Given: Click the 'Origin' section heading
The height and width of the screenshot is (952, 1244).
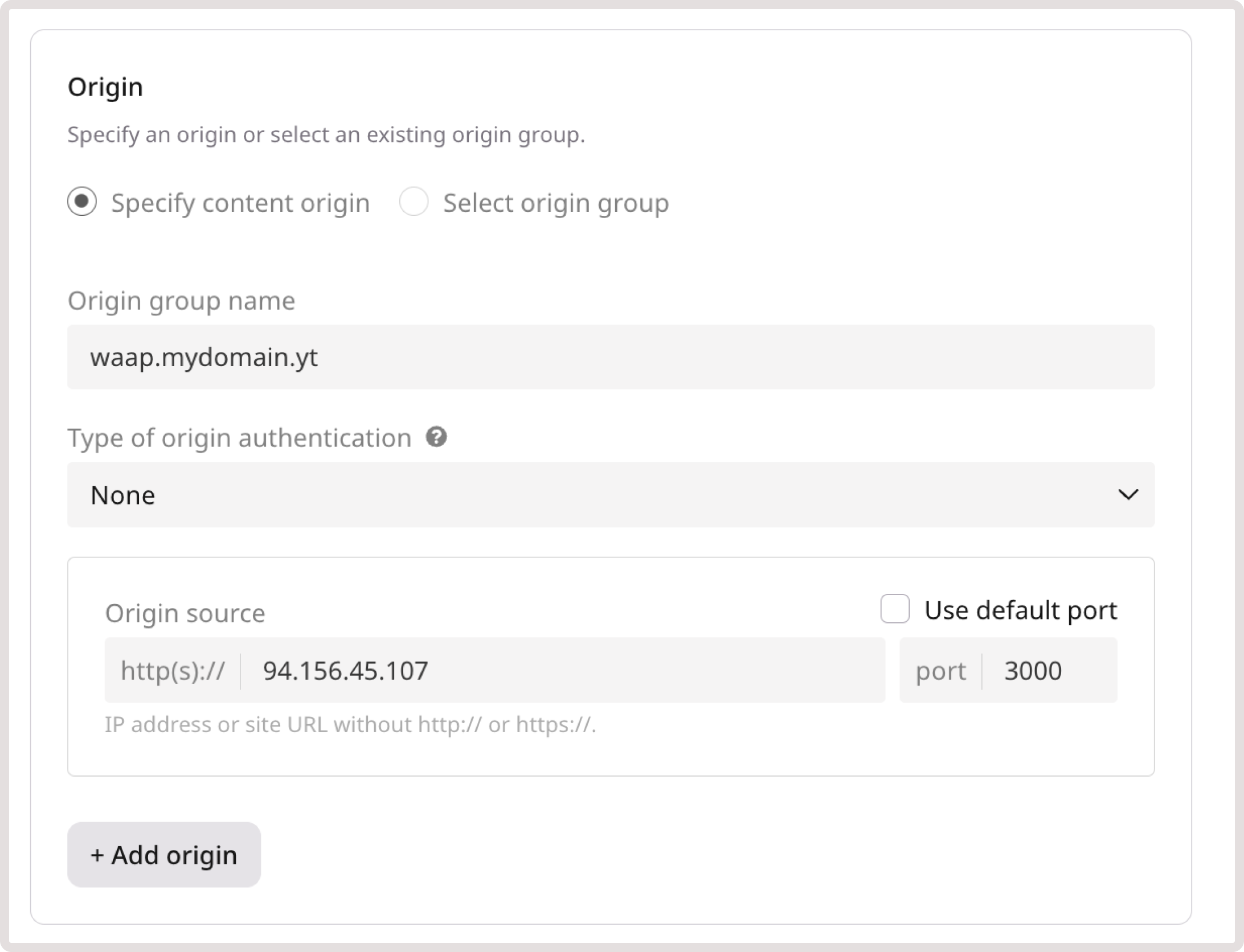Looking at the screenshot, I should pyautogui.click(x=105, y=87).
